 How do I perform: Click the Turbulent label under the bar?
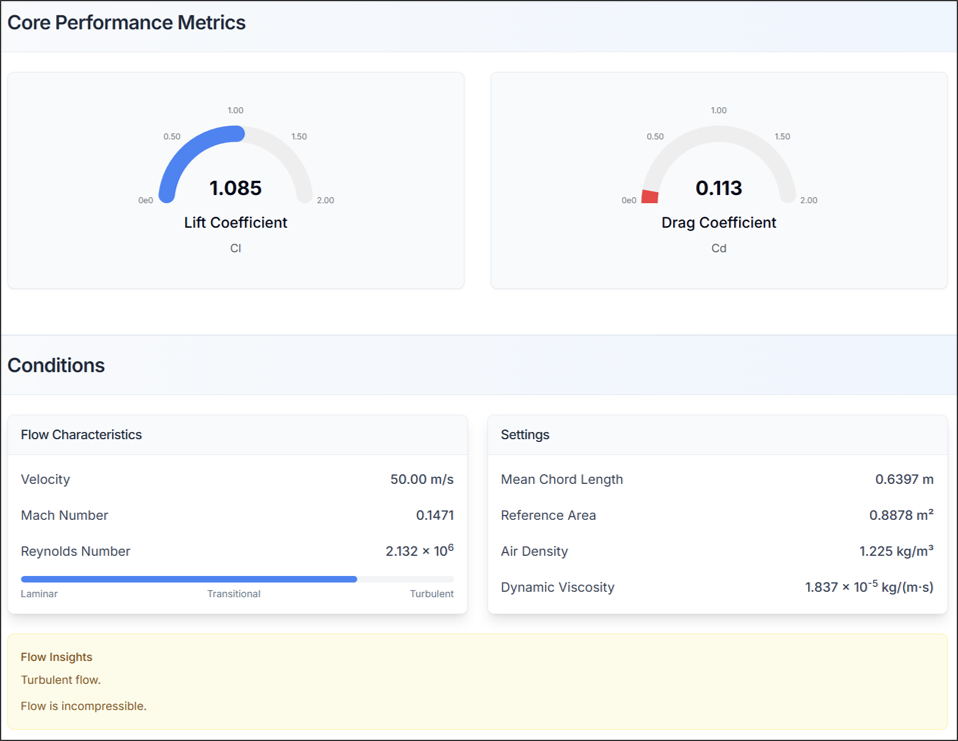pos(431,594)
